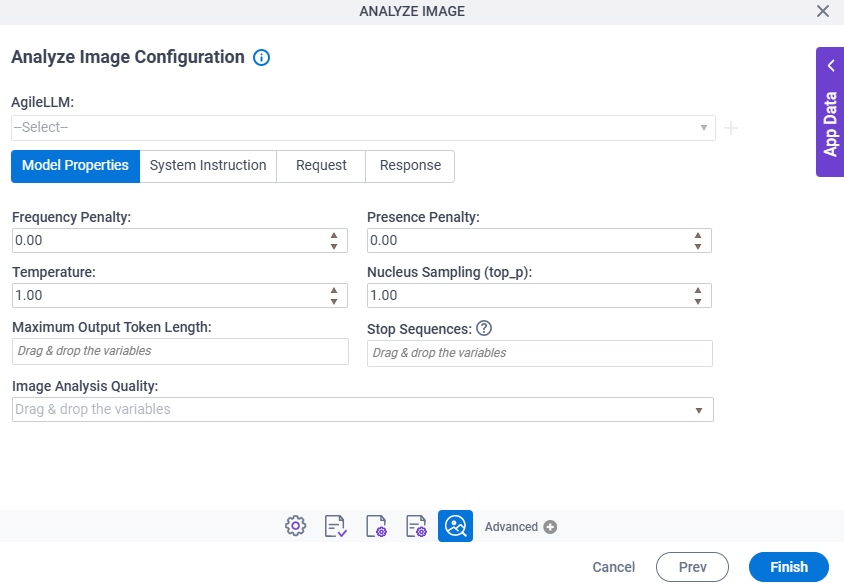Image resolution: width=844 pixels, height=584 pixels.
Task: Expand the Image Analysis Quality dropdown
Action: (x=363, y=410)
